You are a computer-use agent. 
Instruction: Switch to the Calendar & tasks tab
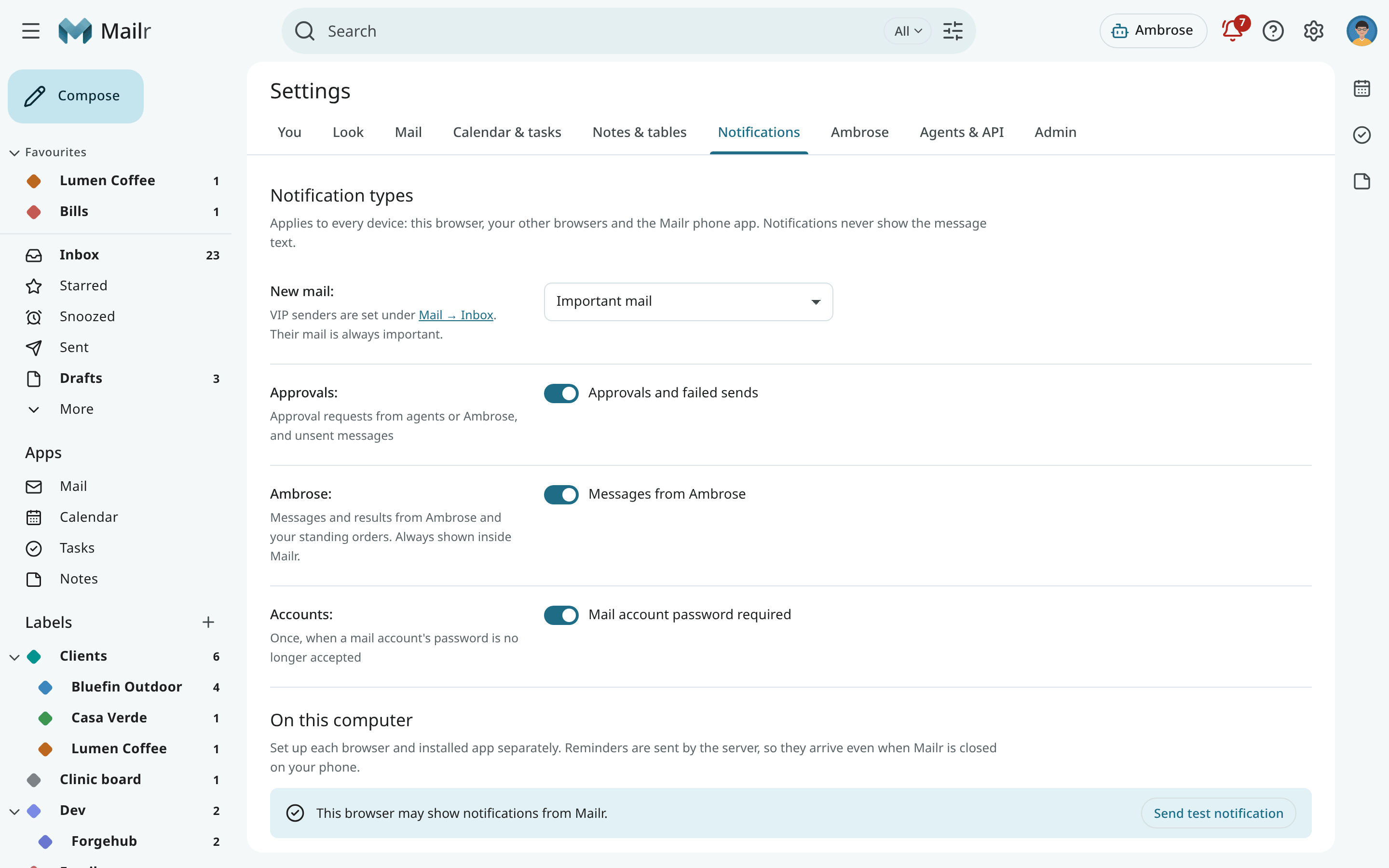click(x=507, y=133)
